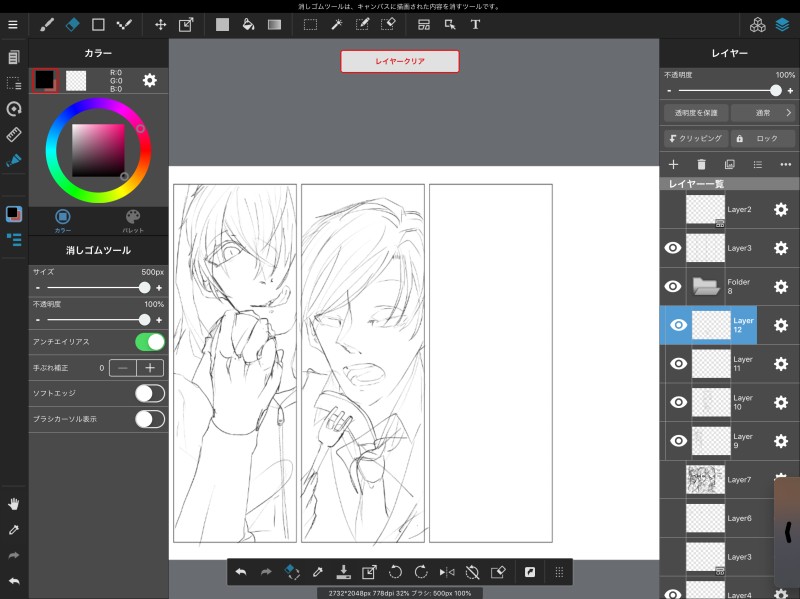
Task: Select the black foreground color swatch
Action: [45, 80]
